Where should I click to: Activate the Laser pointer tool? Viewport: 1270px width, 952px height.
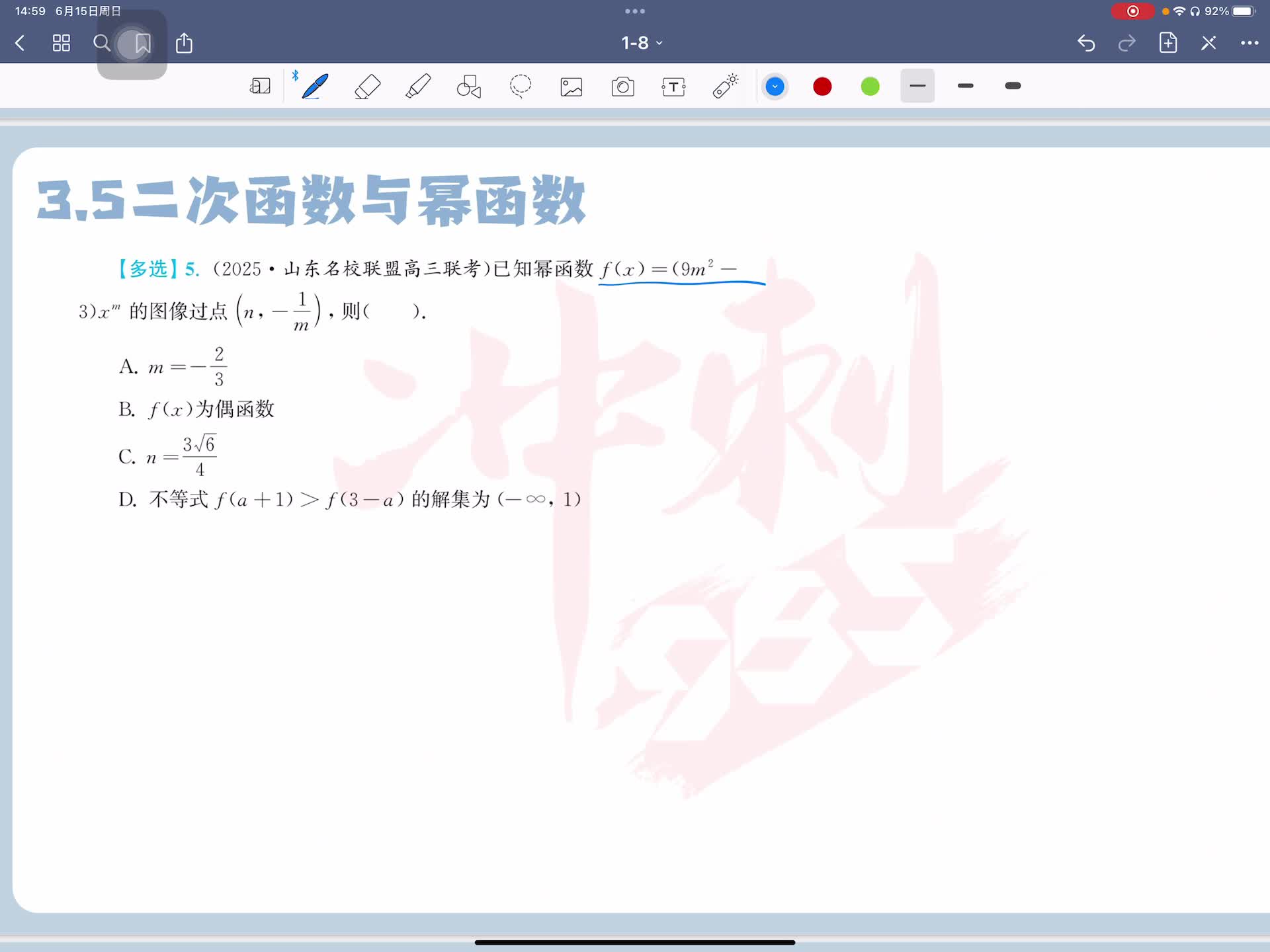pos(725,87)
